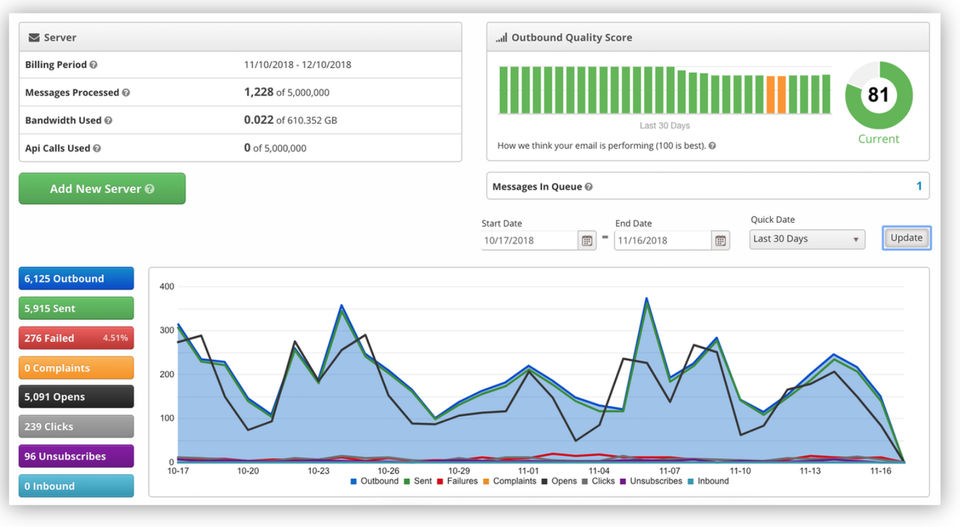The height and width of the screenshot is (527, 960).
Task: Click help icon next to Messages In Queue
Action: pyautogui.click(x=589, y=187)
